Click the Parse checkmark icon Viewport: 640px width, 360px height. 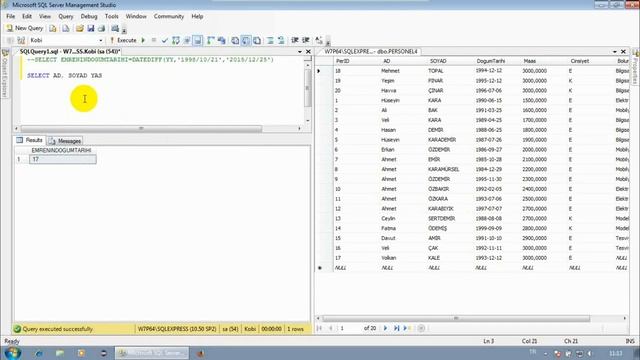click(x=164, y=40)
